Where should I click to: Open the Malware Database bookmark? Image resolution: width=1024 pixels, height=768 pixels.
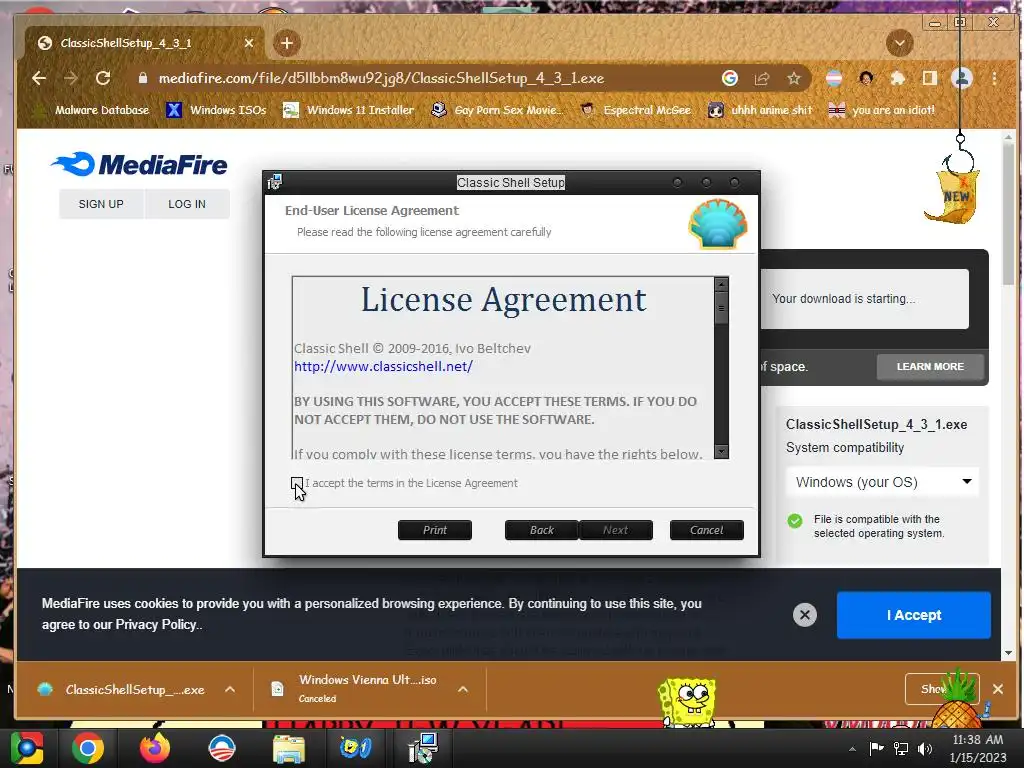(x=93, y=110)
